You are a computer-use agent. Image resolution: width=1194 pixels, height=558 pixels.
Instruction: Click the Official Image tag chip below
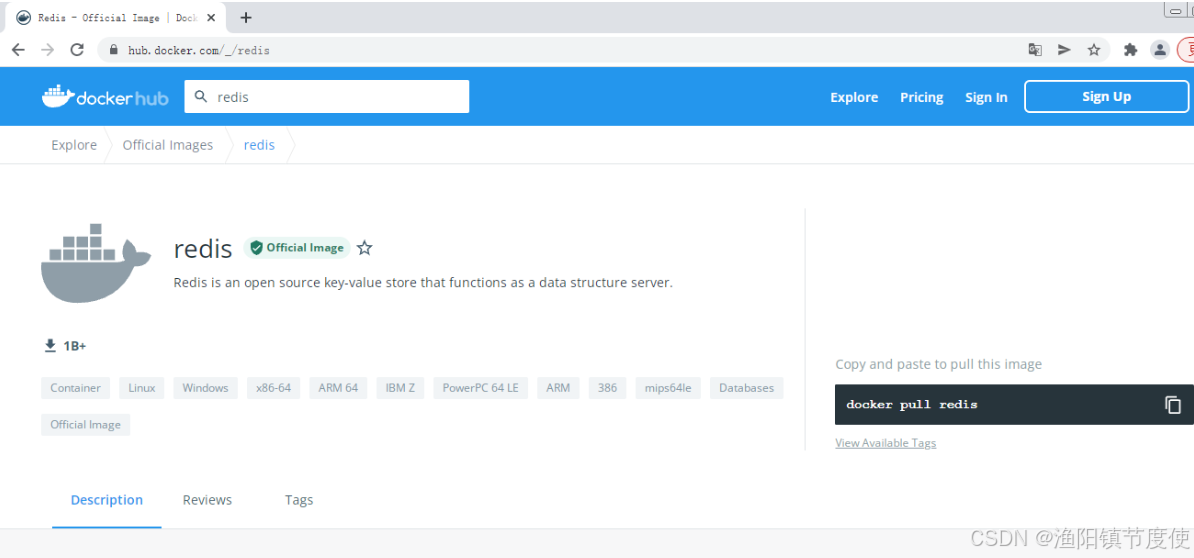pyautogui.click(x=85, y=425)
